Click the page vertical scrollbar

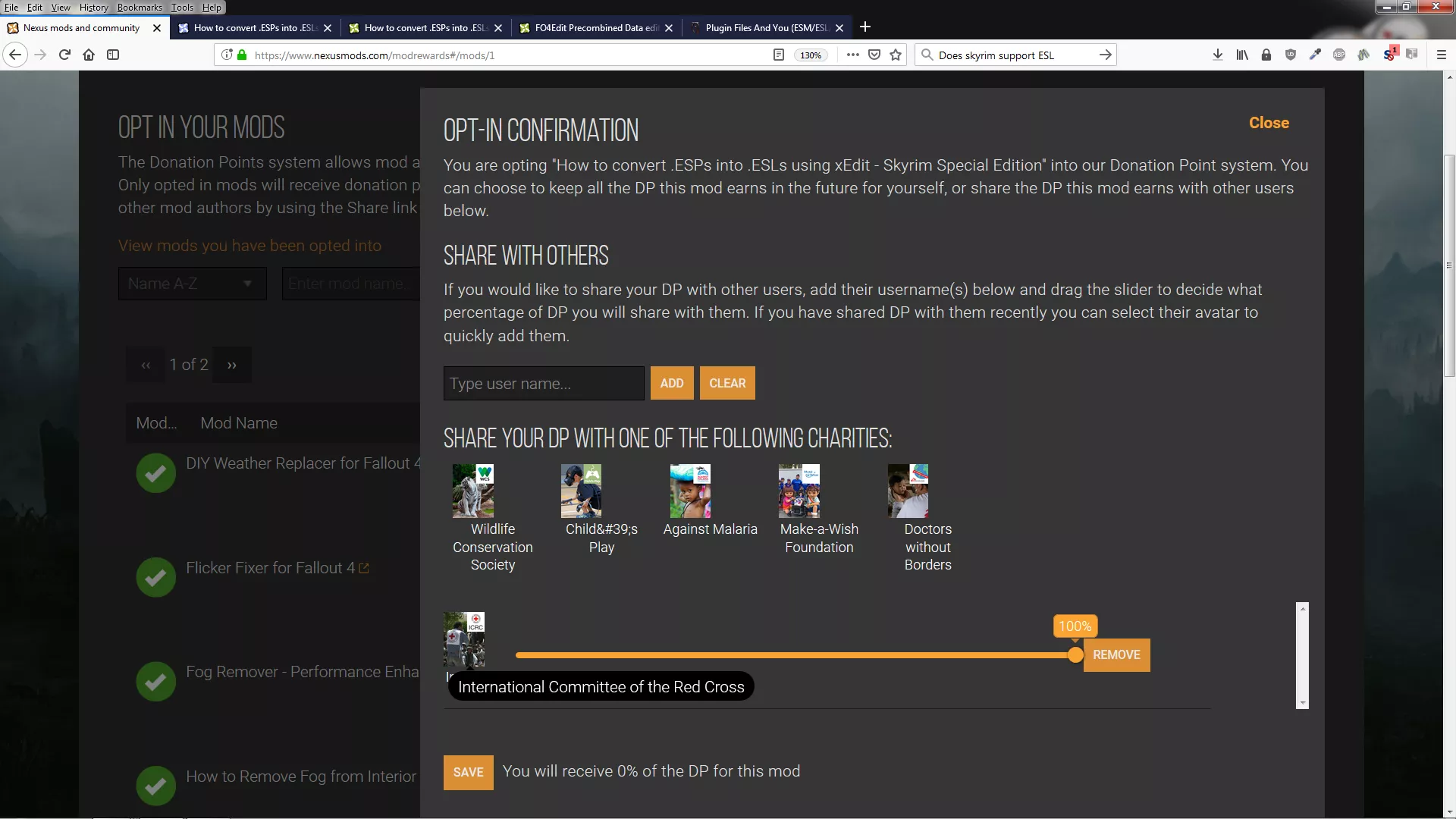click(1449, 265)
